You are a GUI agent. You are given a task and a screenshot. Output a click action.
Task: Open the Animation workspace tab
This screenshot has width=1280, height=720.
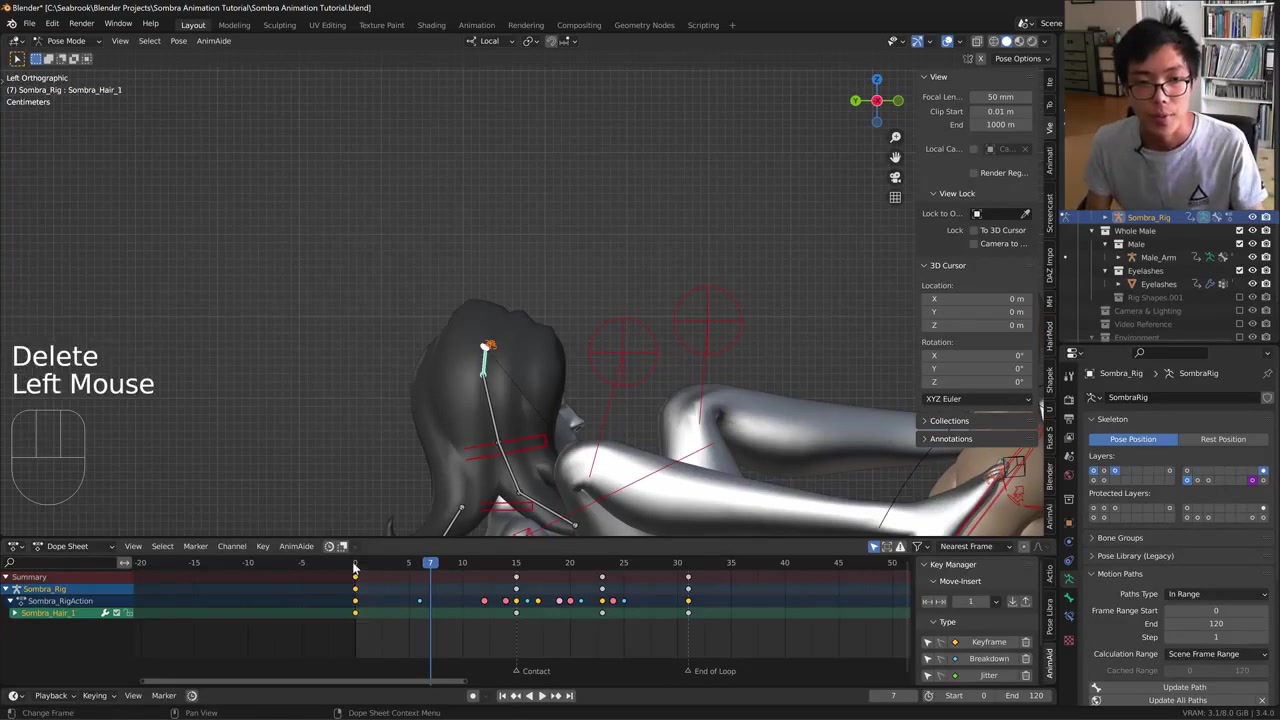(x=476, y=25)
